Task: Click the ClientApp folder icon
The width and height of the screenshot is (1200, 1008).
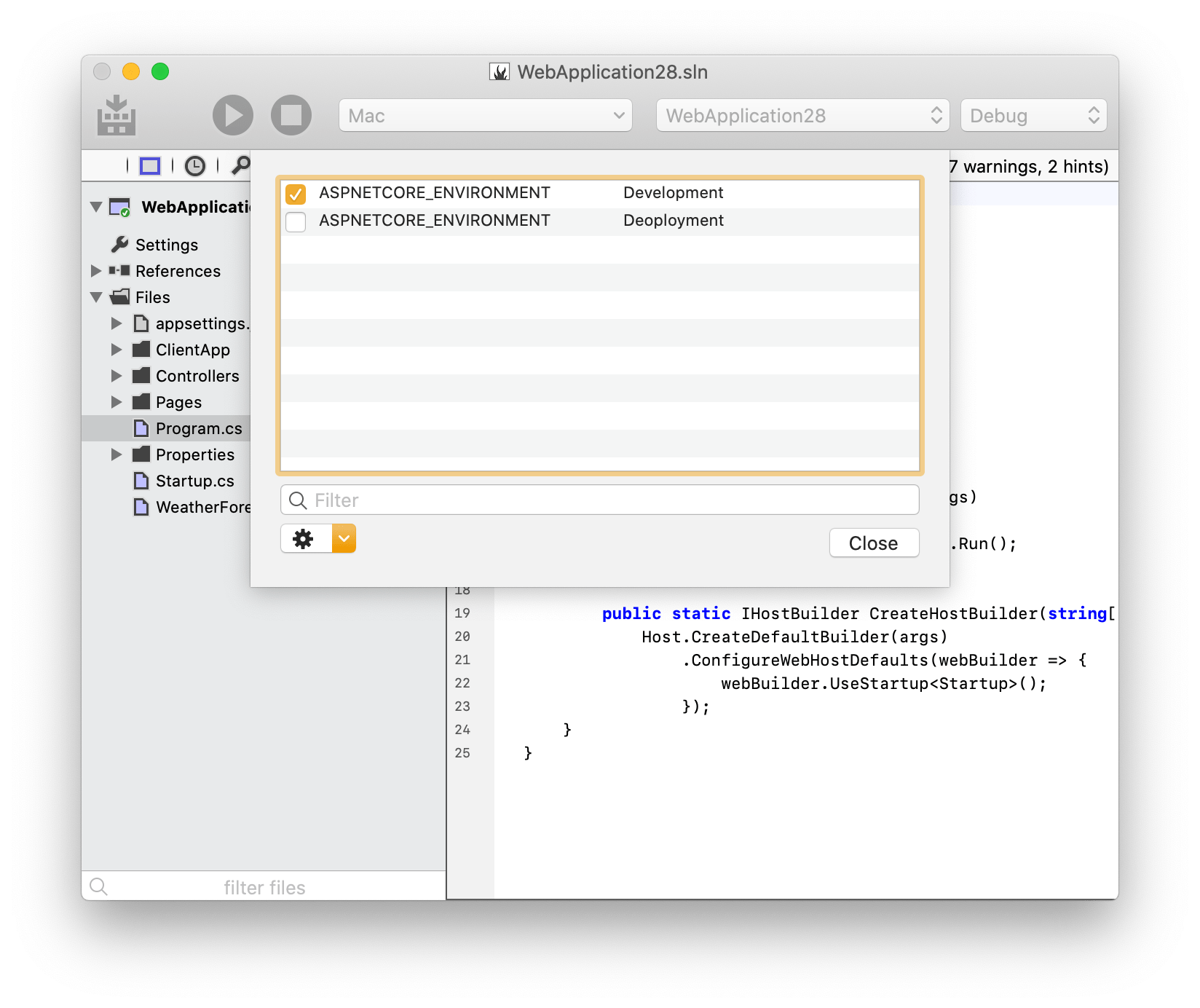Action: [x=141, y=349]
